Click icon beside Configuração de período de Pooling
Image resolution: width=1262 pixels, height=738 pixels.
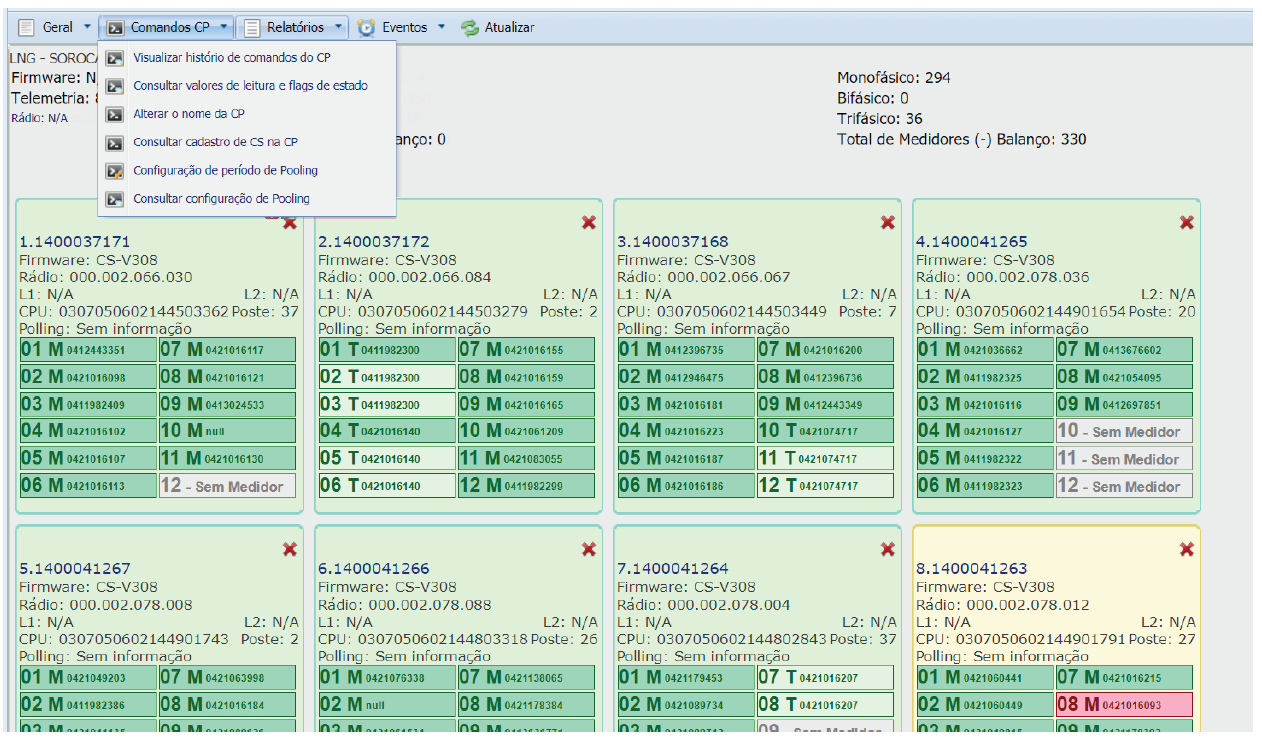[x=116, y=171]
